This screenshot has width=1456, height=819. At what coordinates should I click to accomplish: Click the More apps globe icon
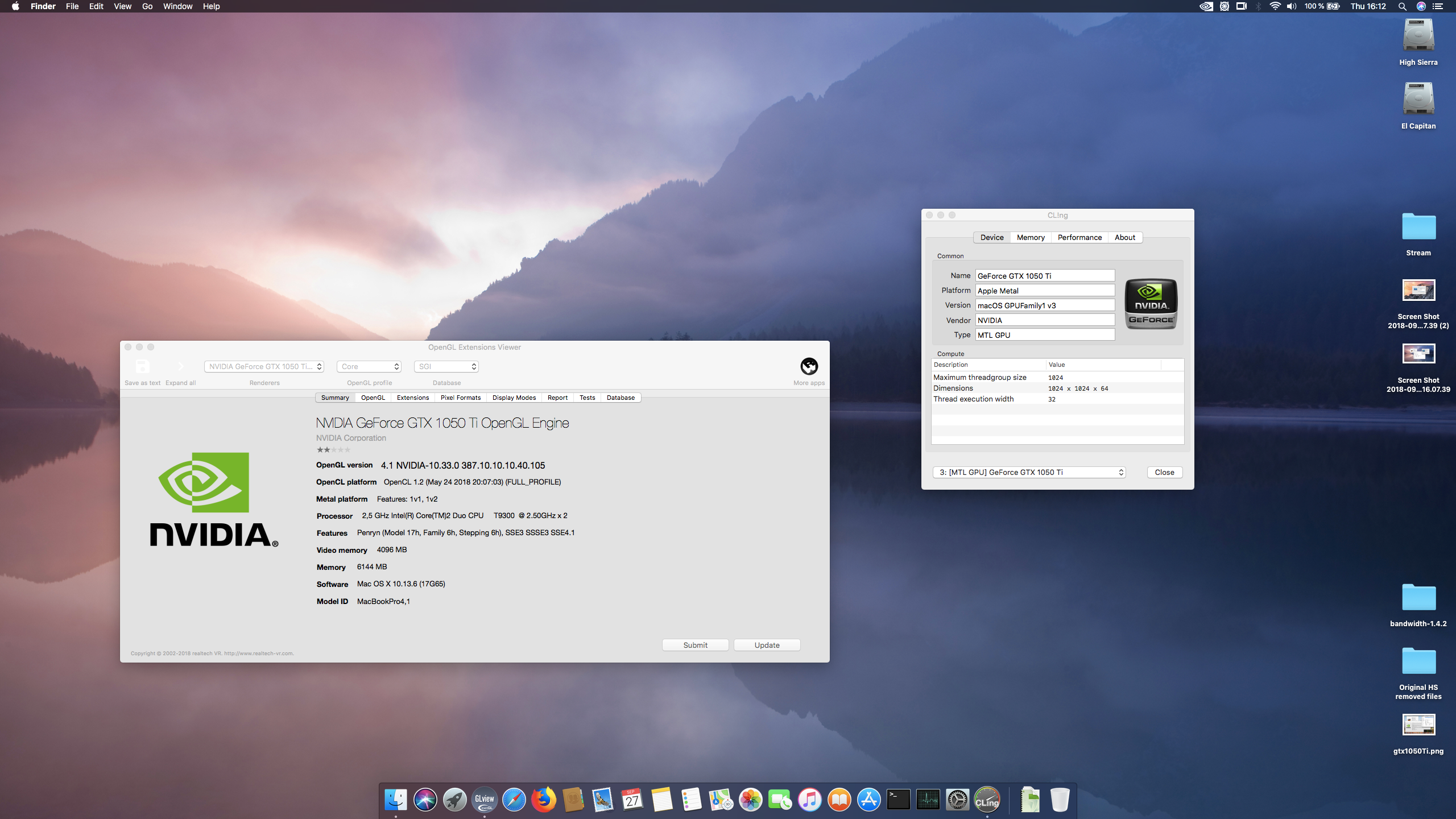pos(809,366)
